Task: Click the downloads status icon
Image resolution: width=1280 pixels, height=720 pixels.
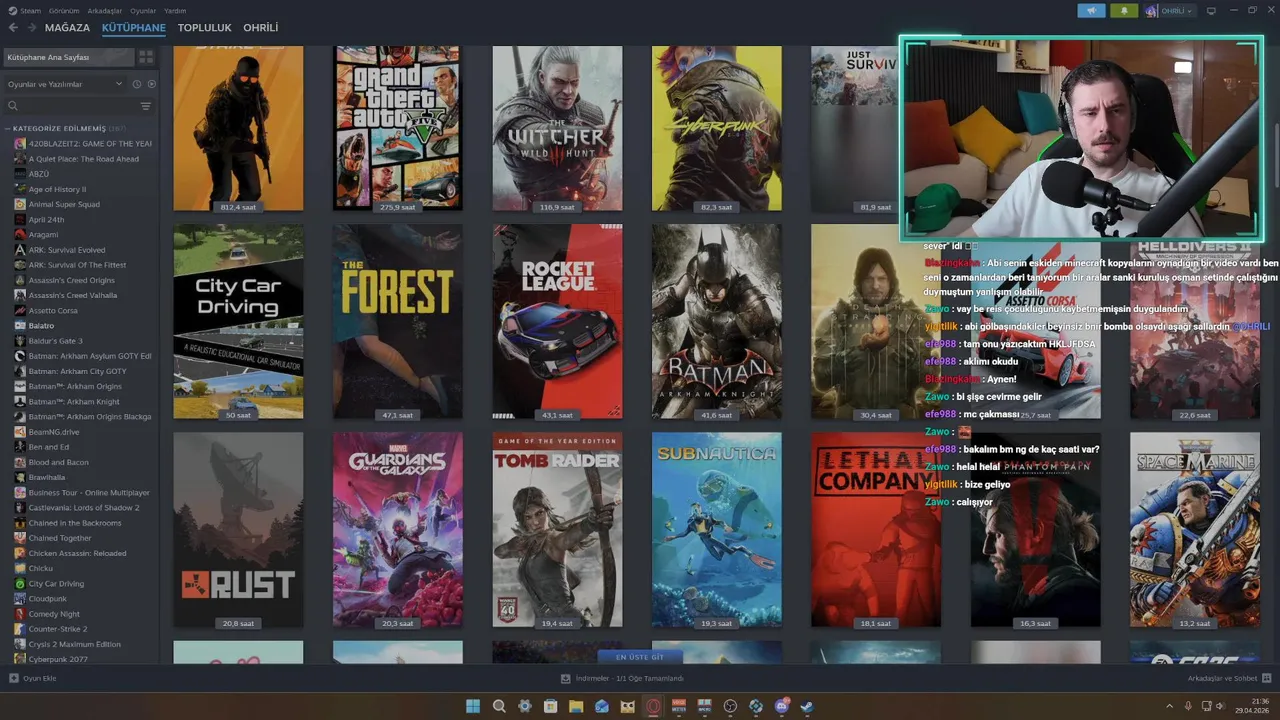Action: (565, 678)
